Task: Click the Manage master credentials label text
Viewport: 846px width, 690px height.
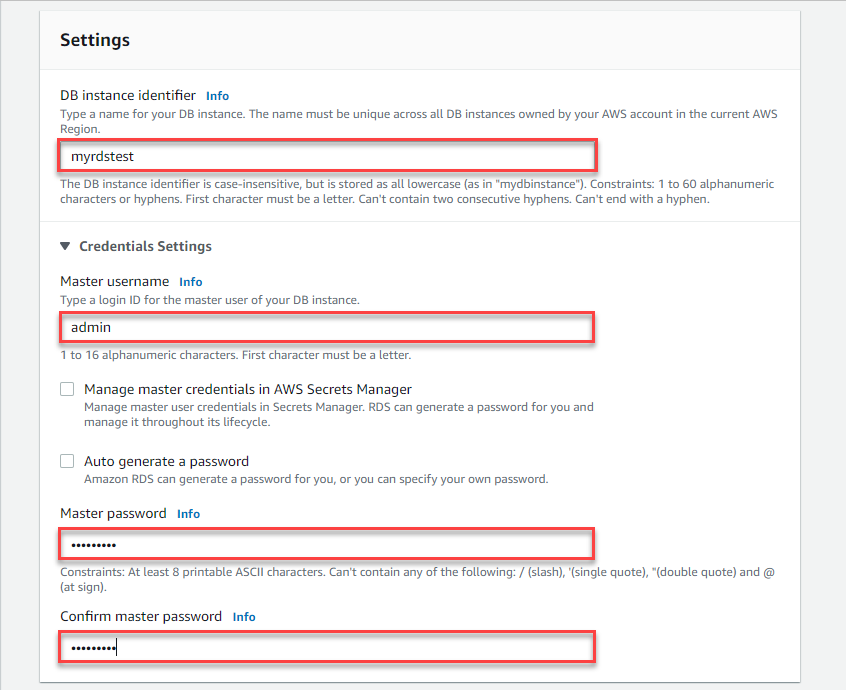Action: tap(248, 390)
